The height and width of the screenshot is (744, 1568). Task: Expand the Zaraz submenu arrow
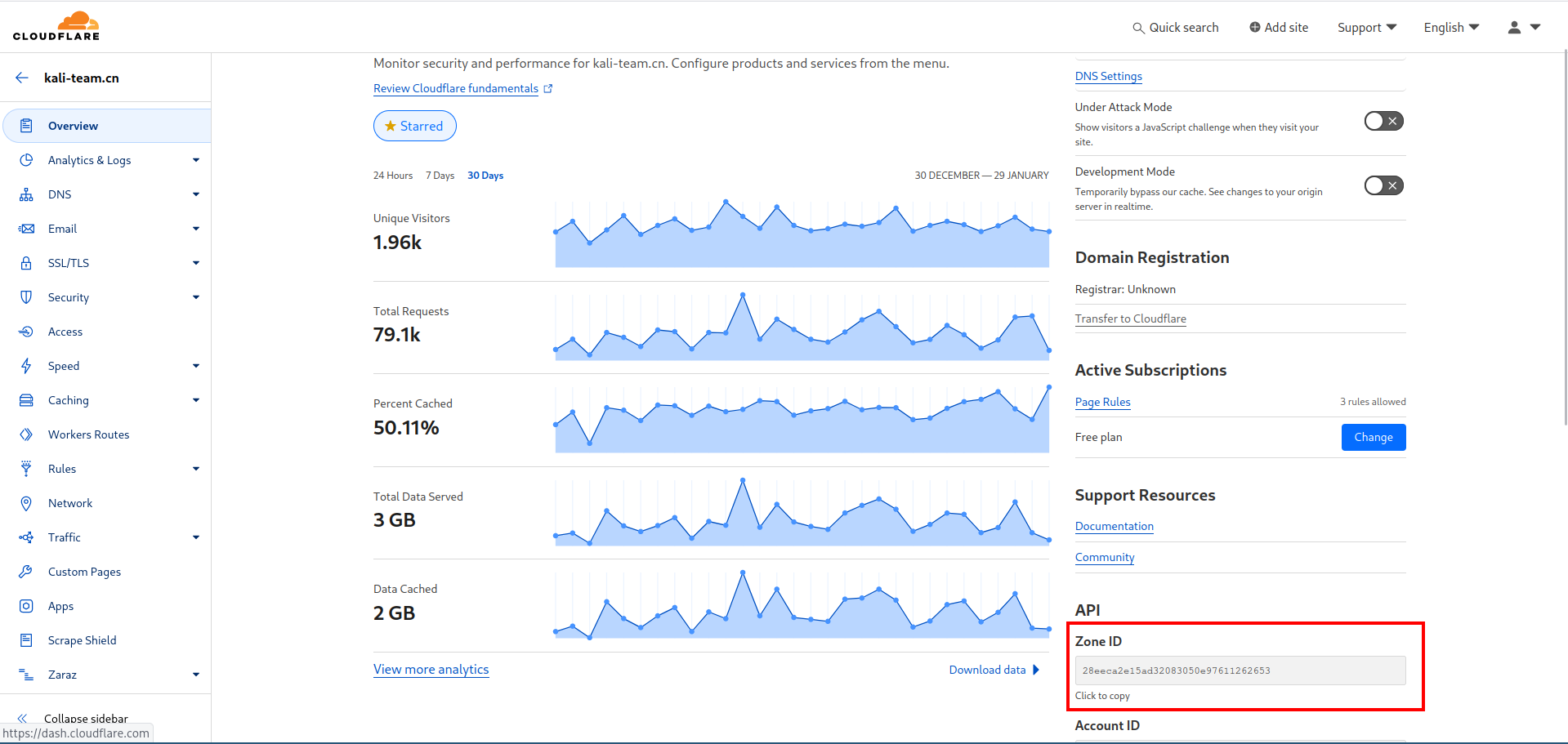[x=196, y=675]
